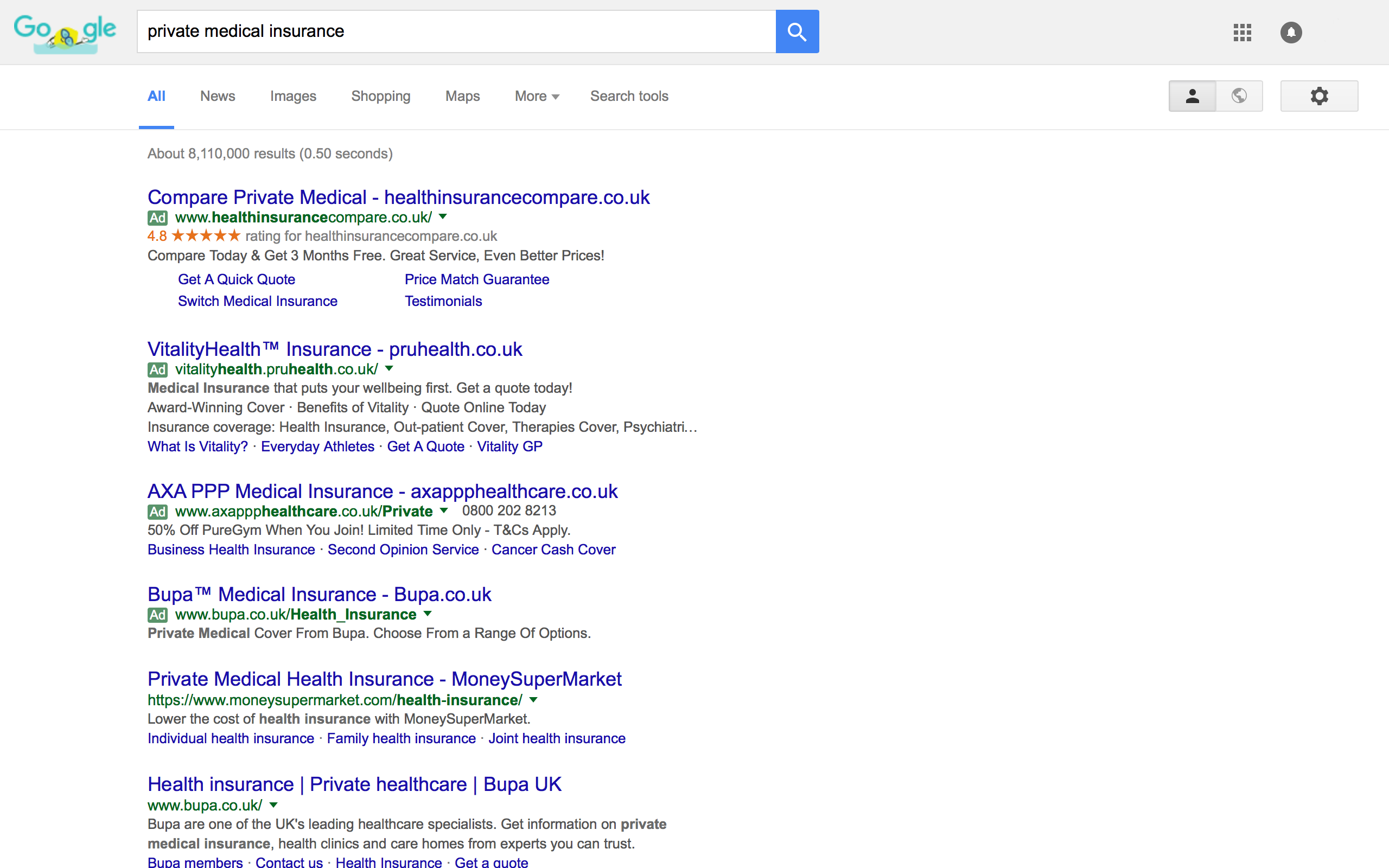Viewport: 1389px width, 868px height.
Task: Open Cancer Cash Cover link
Action: 553,550
